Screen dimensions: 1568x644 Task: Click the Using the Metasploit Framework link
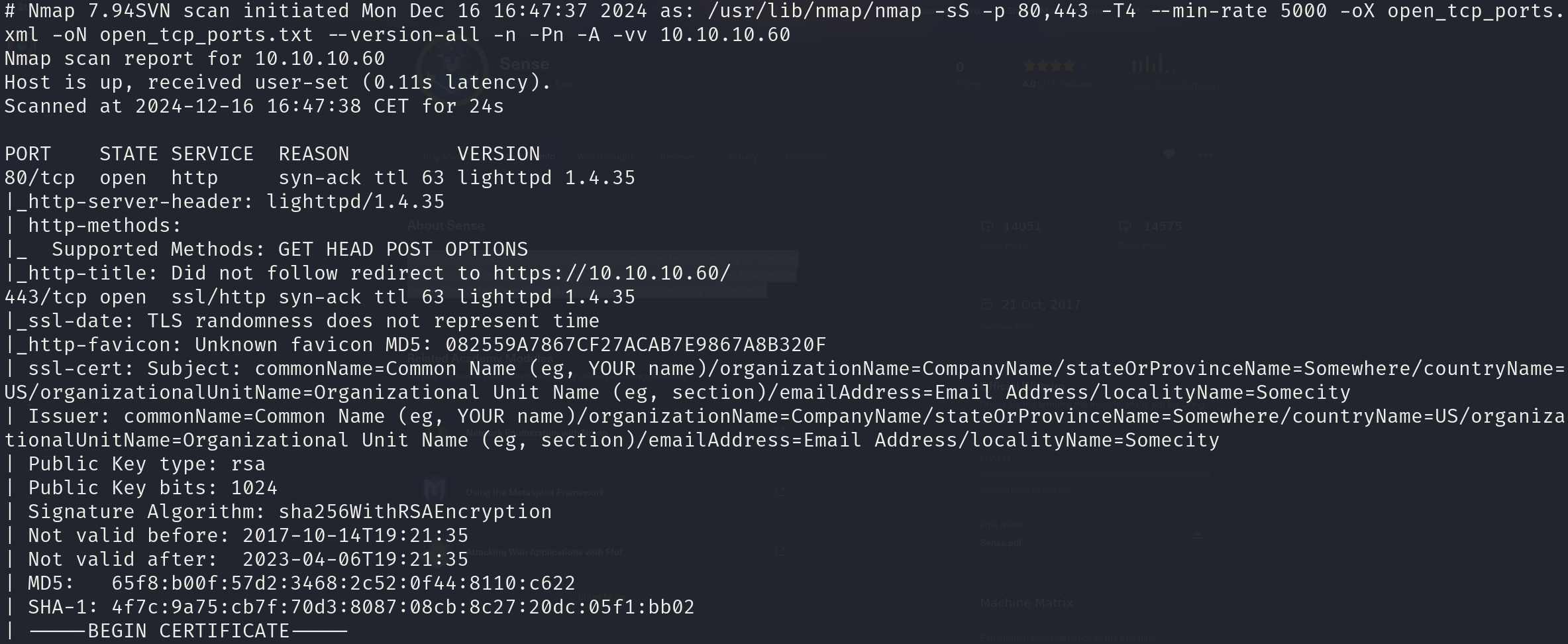click(535, 492)
